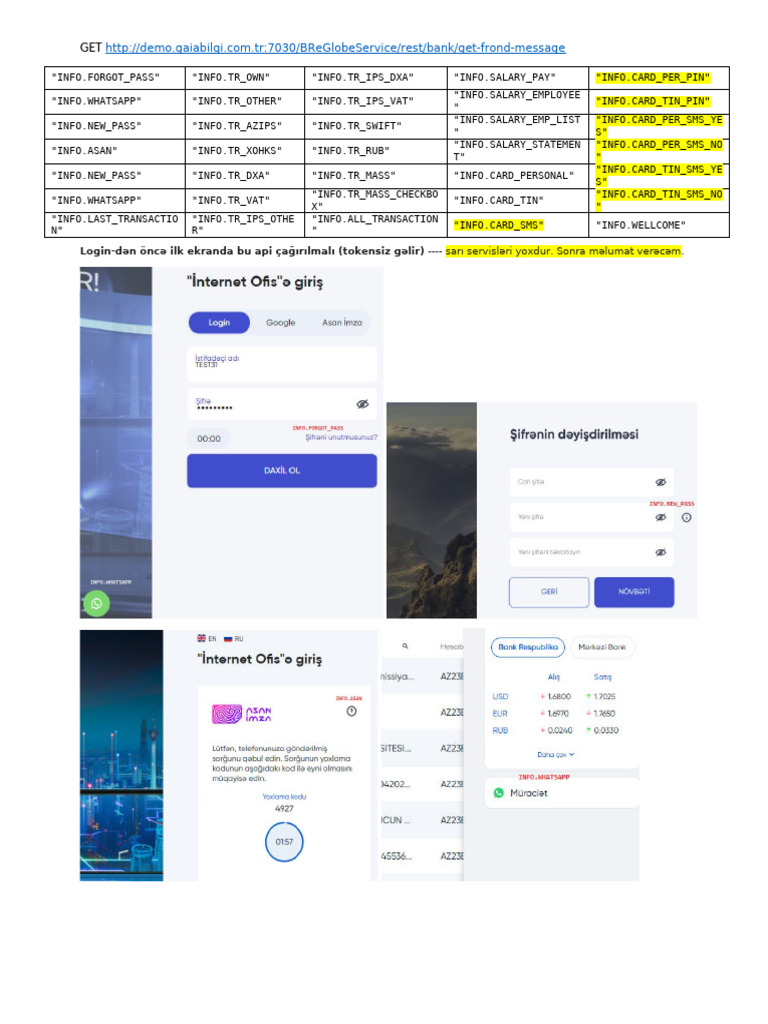Click the 01:57 countdown circle

tap(284, 842)
